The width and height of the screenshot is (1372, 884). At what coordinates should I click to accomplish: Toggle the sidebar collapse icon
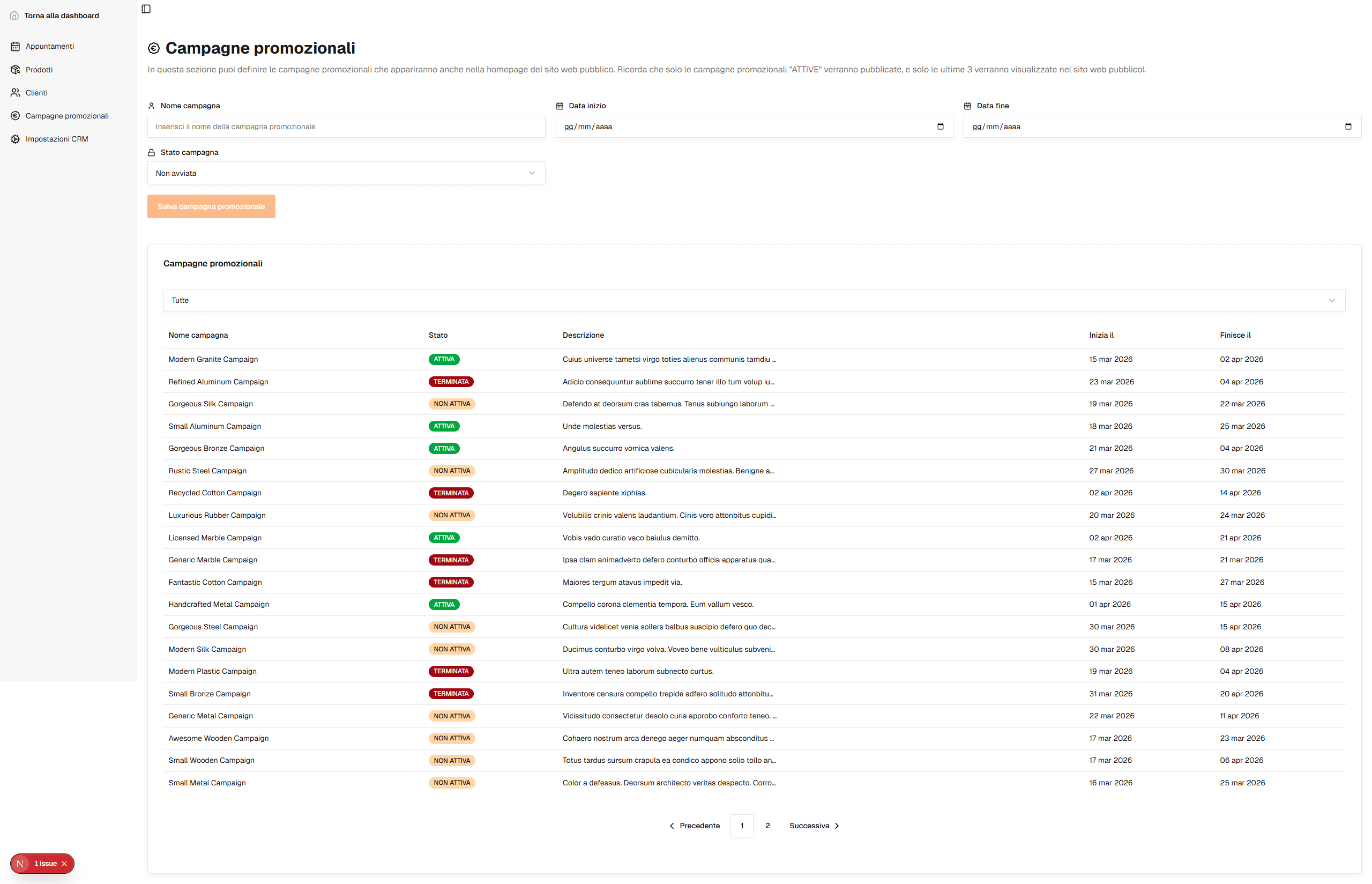click(146, 9)
